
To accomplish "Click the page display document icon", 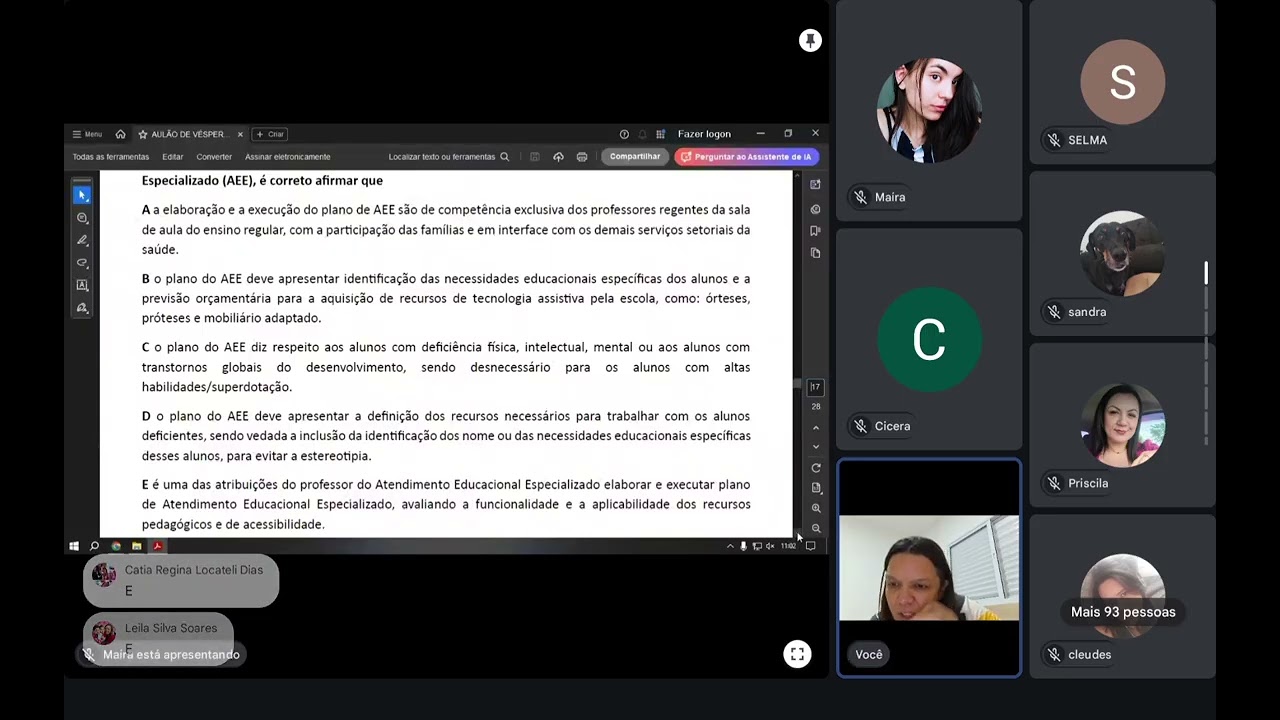I will [816, 488].
